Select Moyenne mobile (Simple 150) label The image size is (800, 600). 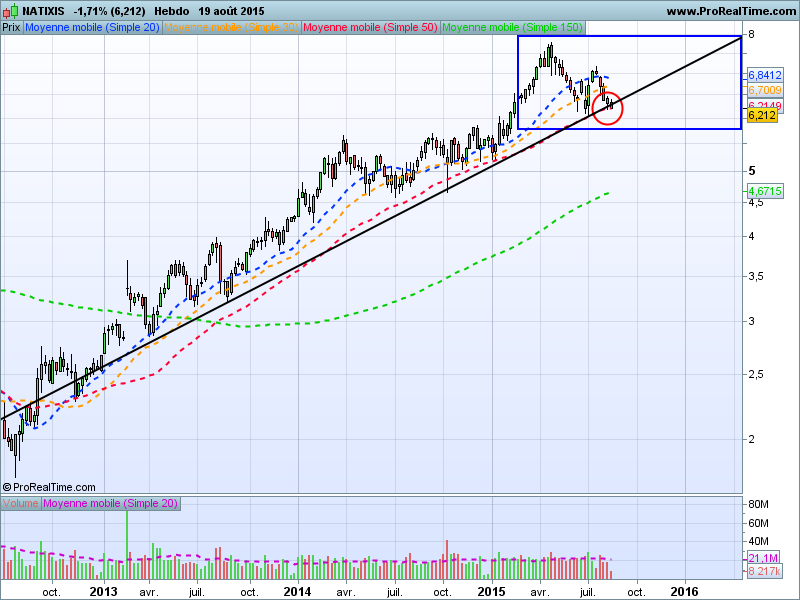pos(512,28)
